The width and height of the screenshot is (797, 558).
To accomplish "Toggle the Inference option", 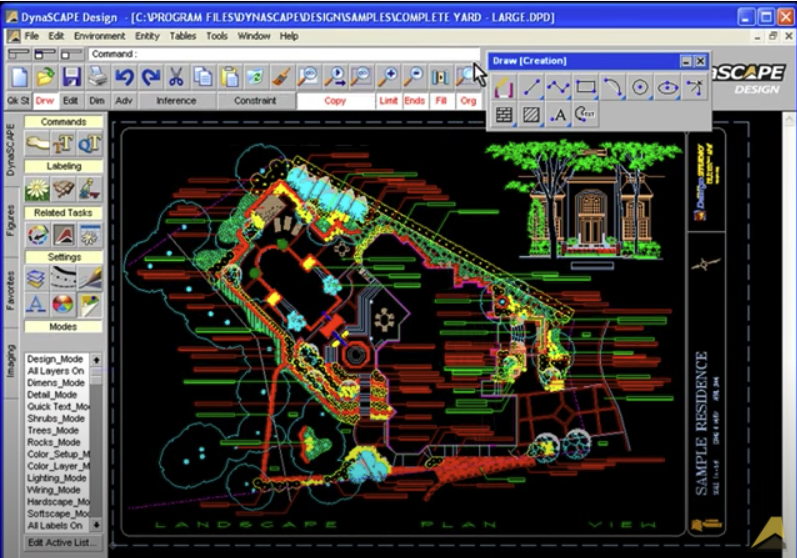I will (176, 101).
